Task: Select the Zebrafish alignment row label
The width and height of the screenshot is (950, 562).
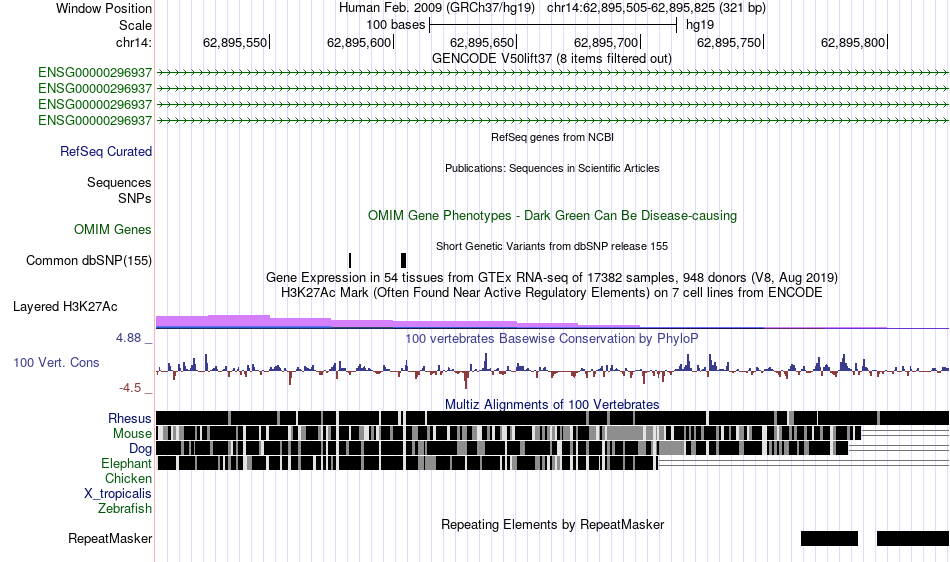Action: [125, 508]
